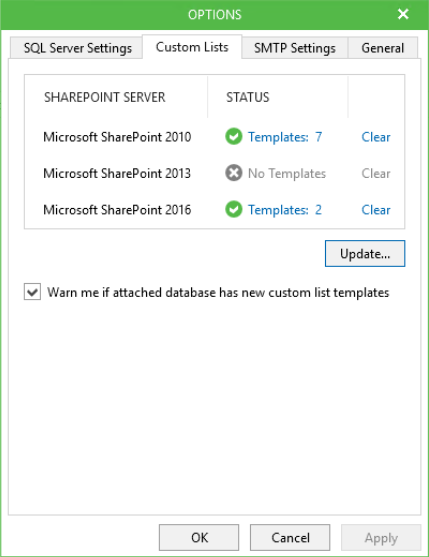Screen dimensions: 429x557
Task: Select the Microsoft SharePoint 2013 row
Action: click(214, 173)
